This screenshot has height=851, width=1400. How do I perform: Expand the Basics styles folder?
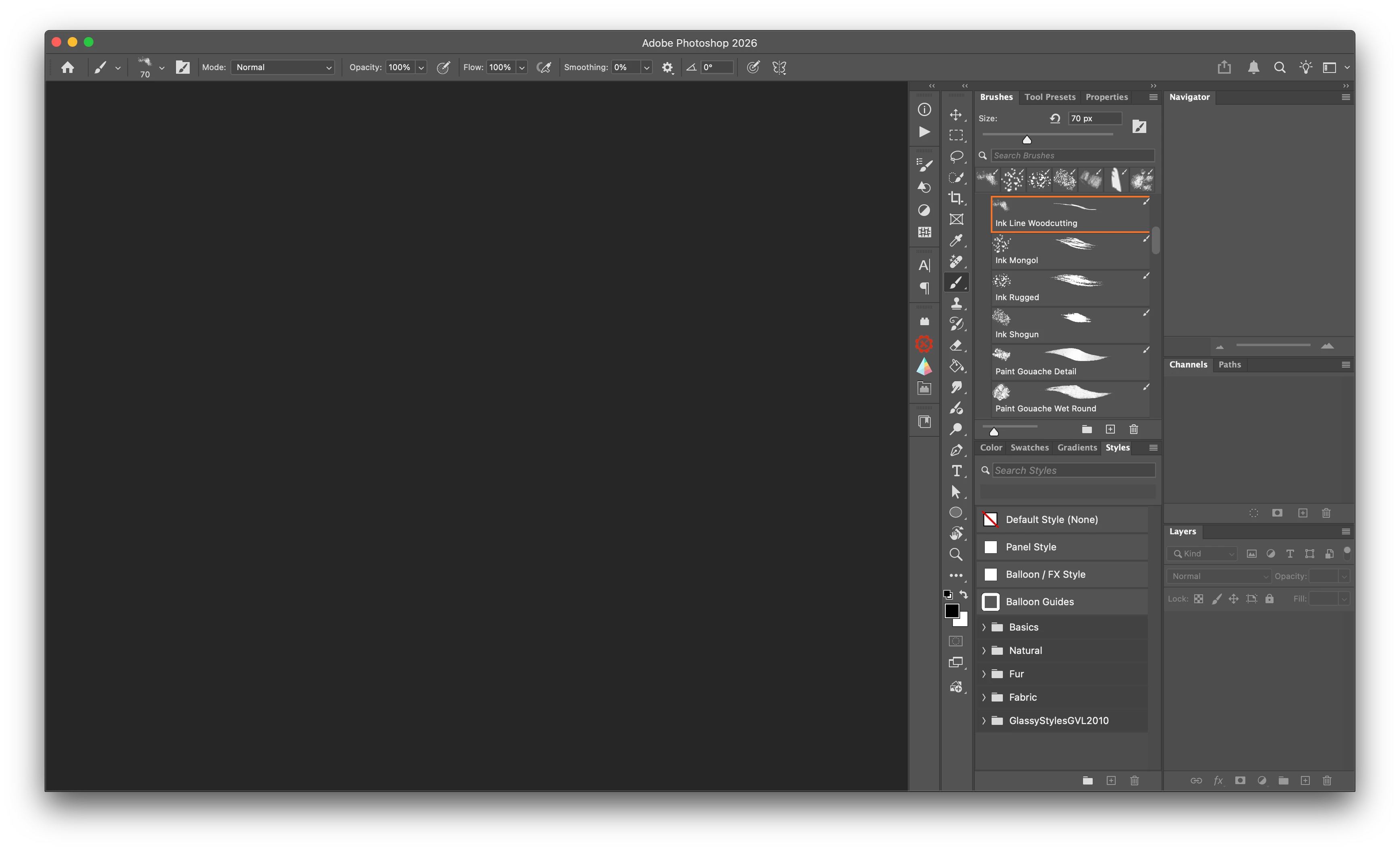[x=984, y=627]
